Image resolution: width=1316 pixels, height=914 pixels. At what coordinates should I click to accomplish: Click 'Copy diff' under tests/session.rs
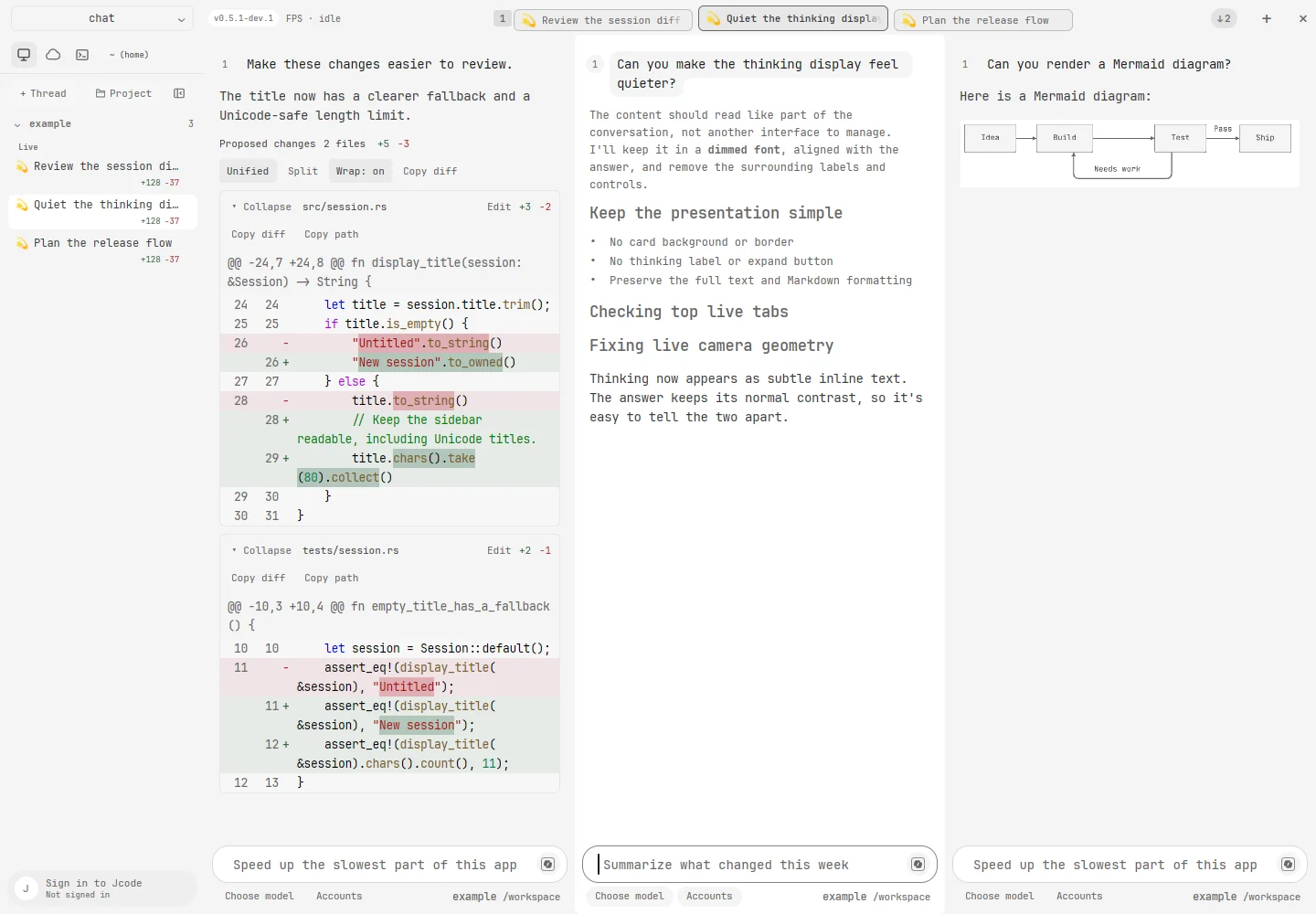click(x=259, y=579)
